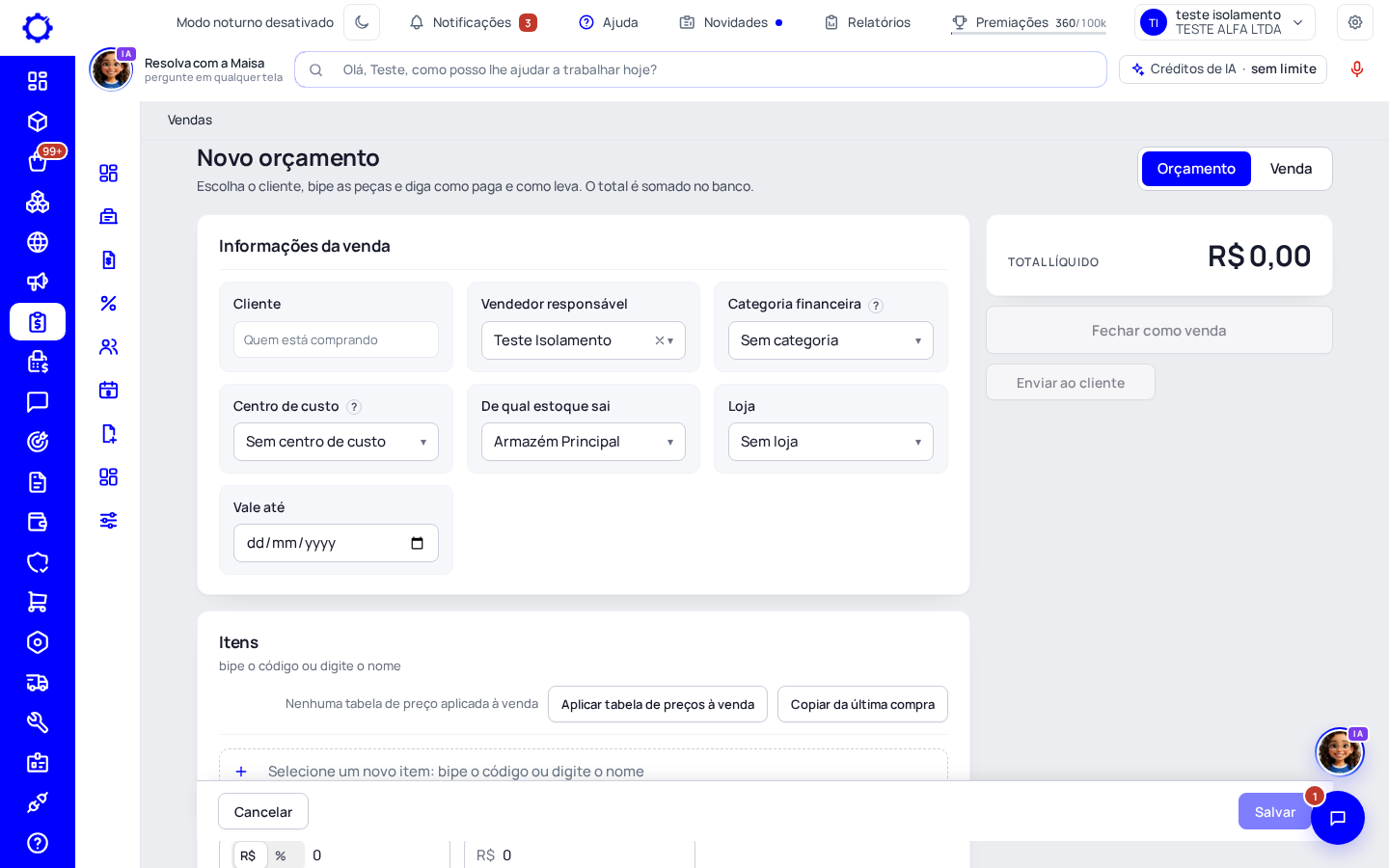The width and height of the screenshot is (1389, 868).
Task: Click the Vale até date field
Action: 336,543
